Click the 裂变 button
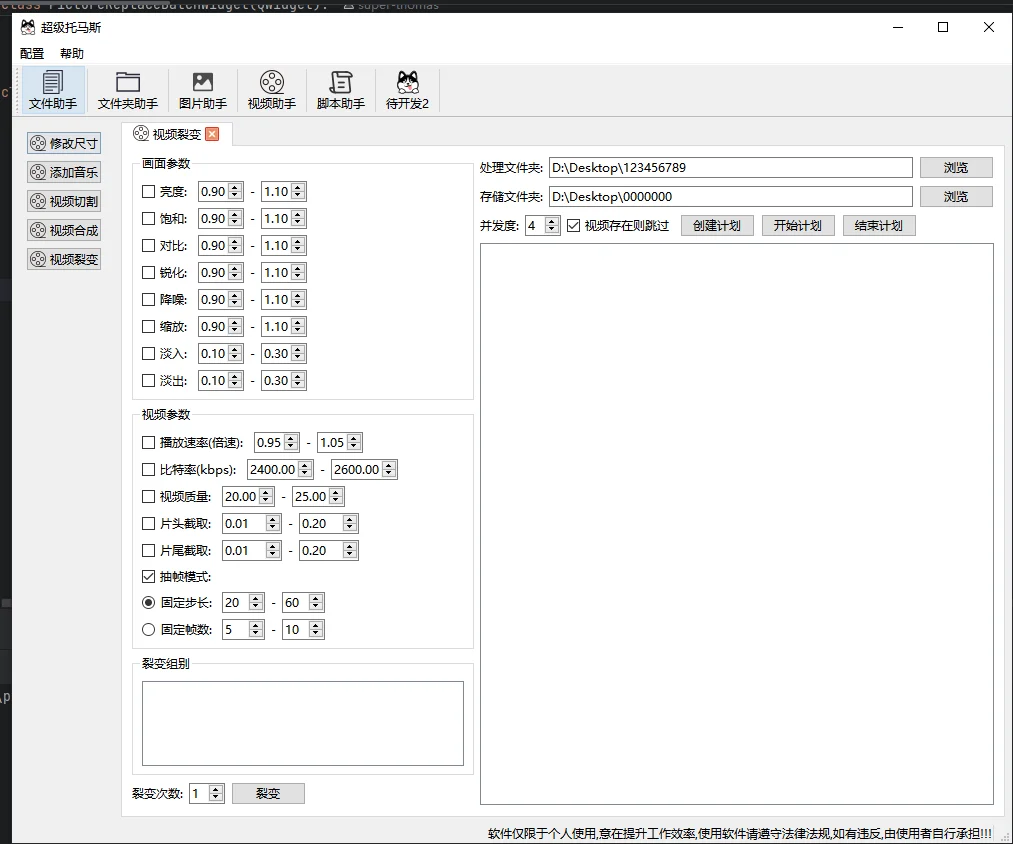Viewport: 1013px width, 844px height. (268, 793)
